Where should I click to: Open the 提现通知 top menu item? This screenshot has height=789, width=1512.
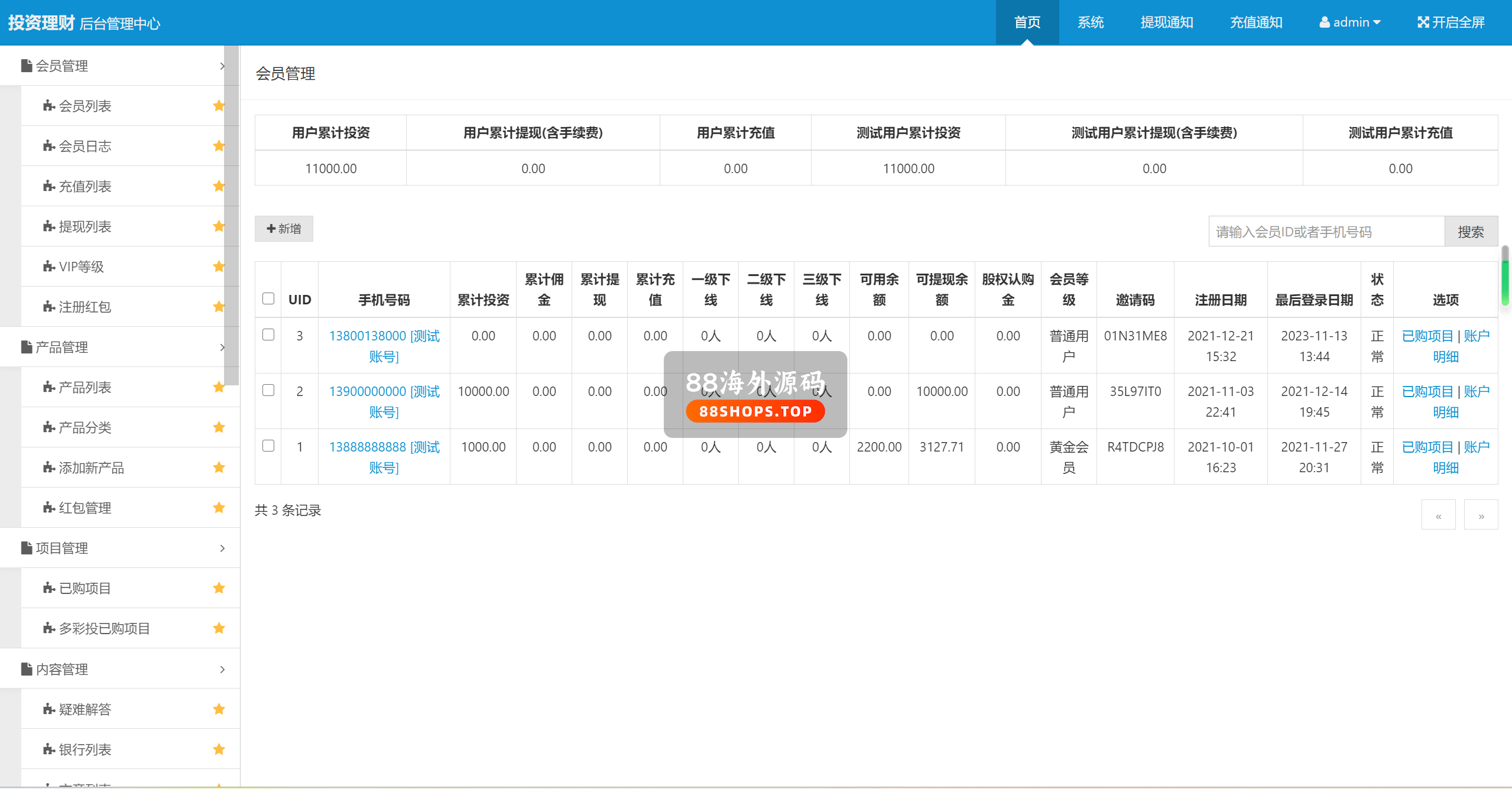point(1166,22)
